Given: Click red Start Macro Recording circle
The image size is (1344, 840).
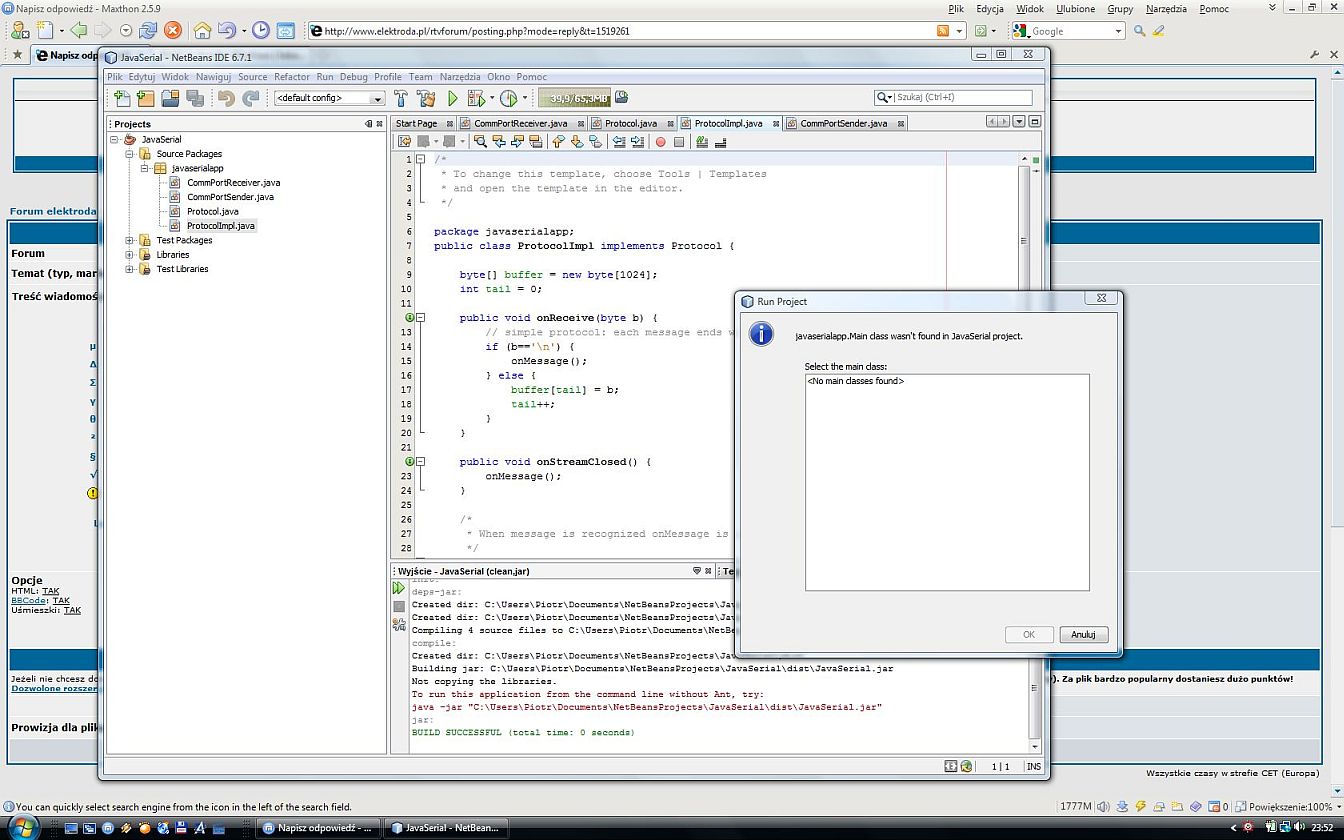Looking at the screenshot, I should [x=660, y=142].
